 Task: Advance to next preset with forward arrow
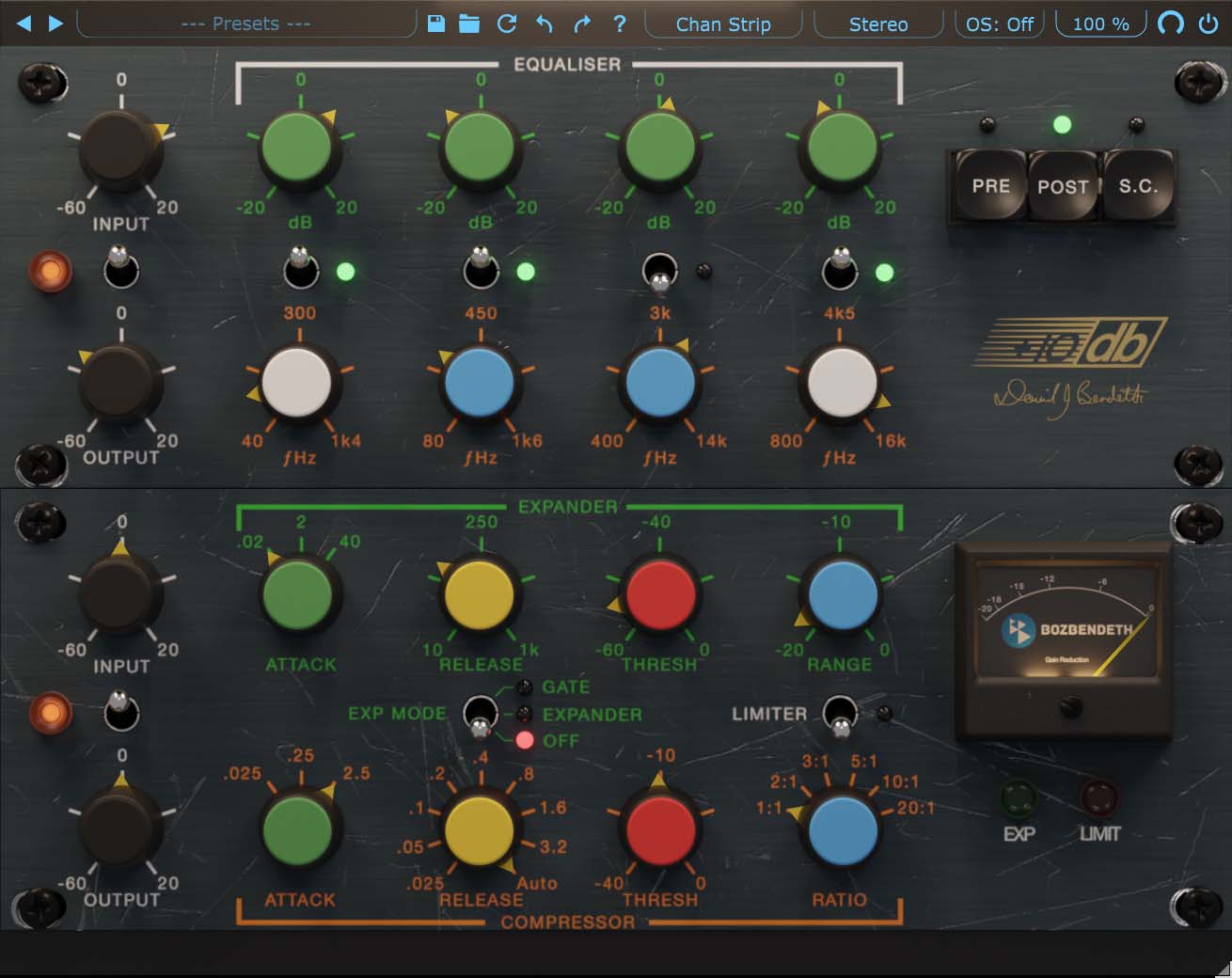pyautogui.click(x=54, y=24)
